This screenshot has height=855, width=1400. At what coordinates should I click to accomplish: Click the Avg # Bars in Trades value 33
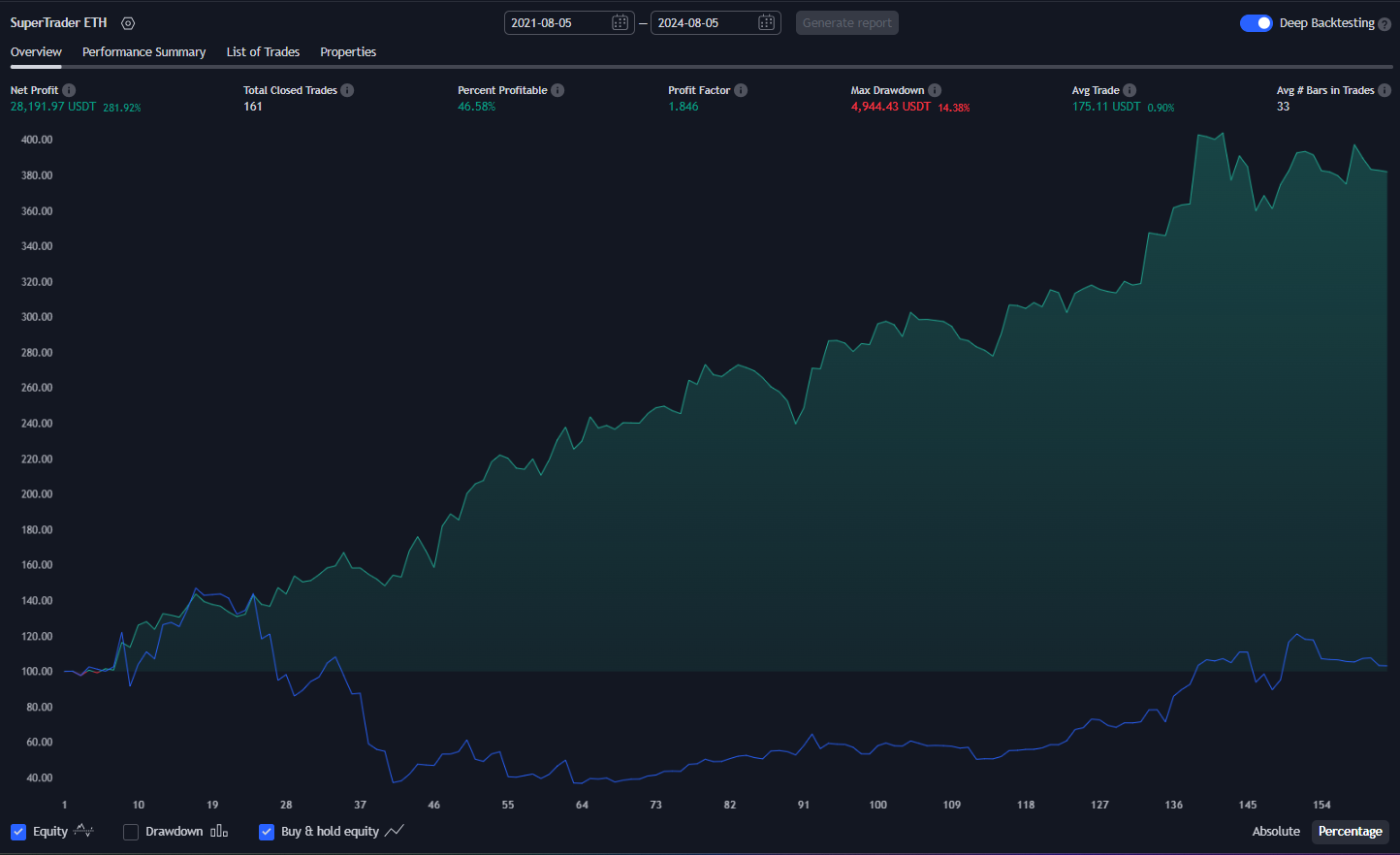pyautogui.click(x=1284, y=107)
